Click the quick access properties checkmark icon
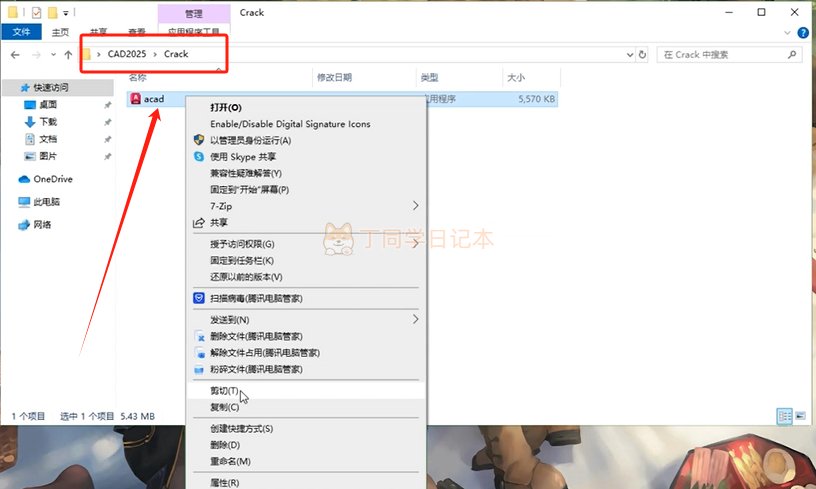Screen dimensions: 816x489 click(x=36, y=12)
